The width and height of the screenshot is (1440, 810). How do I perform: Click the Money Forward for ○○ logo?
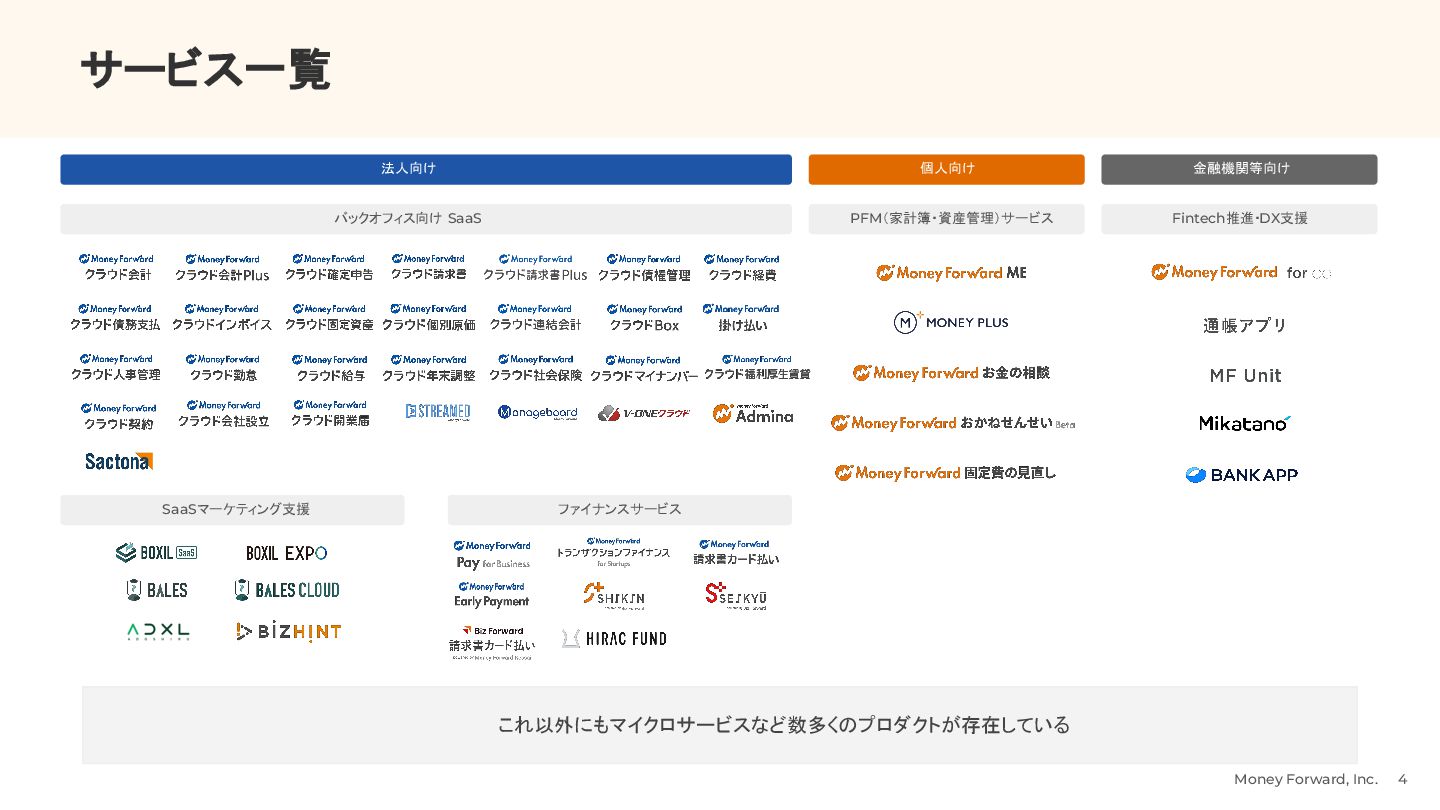point(1241,272)
